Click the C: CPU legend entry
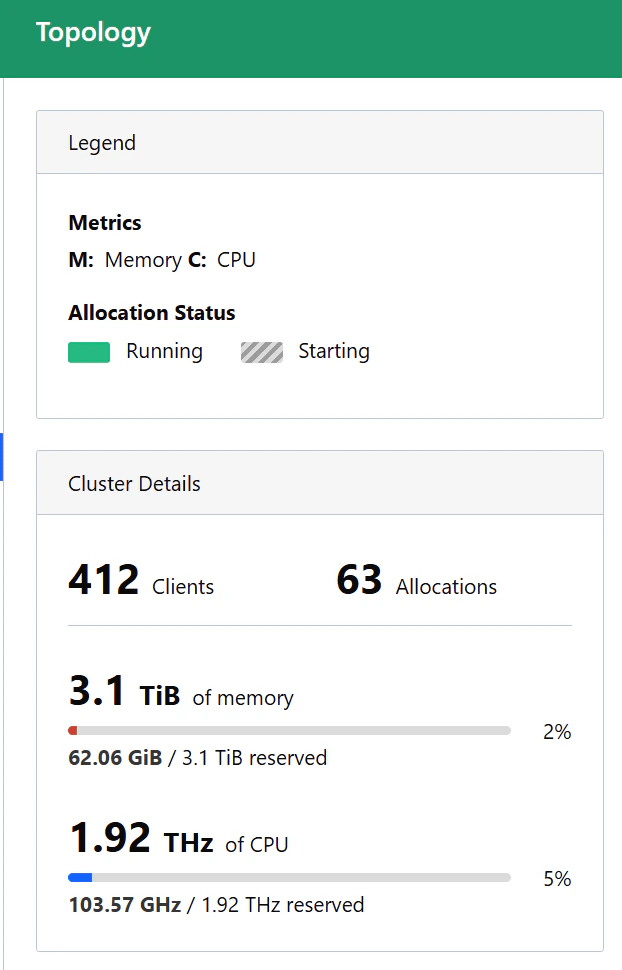The width and height of the screenshot is (622, 970). 222,260
